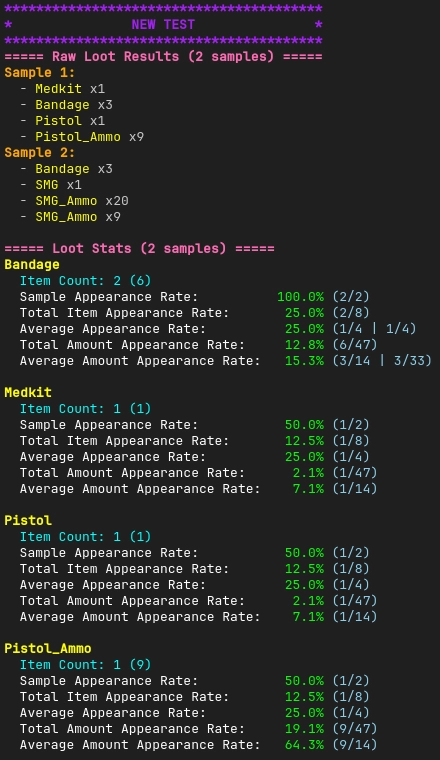The image size is (440, 760).
Task: Click Bandage's "Total Amount Appearance Rate:" label
Action: coord(132,344)
